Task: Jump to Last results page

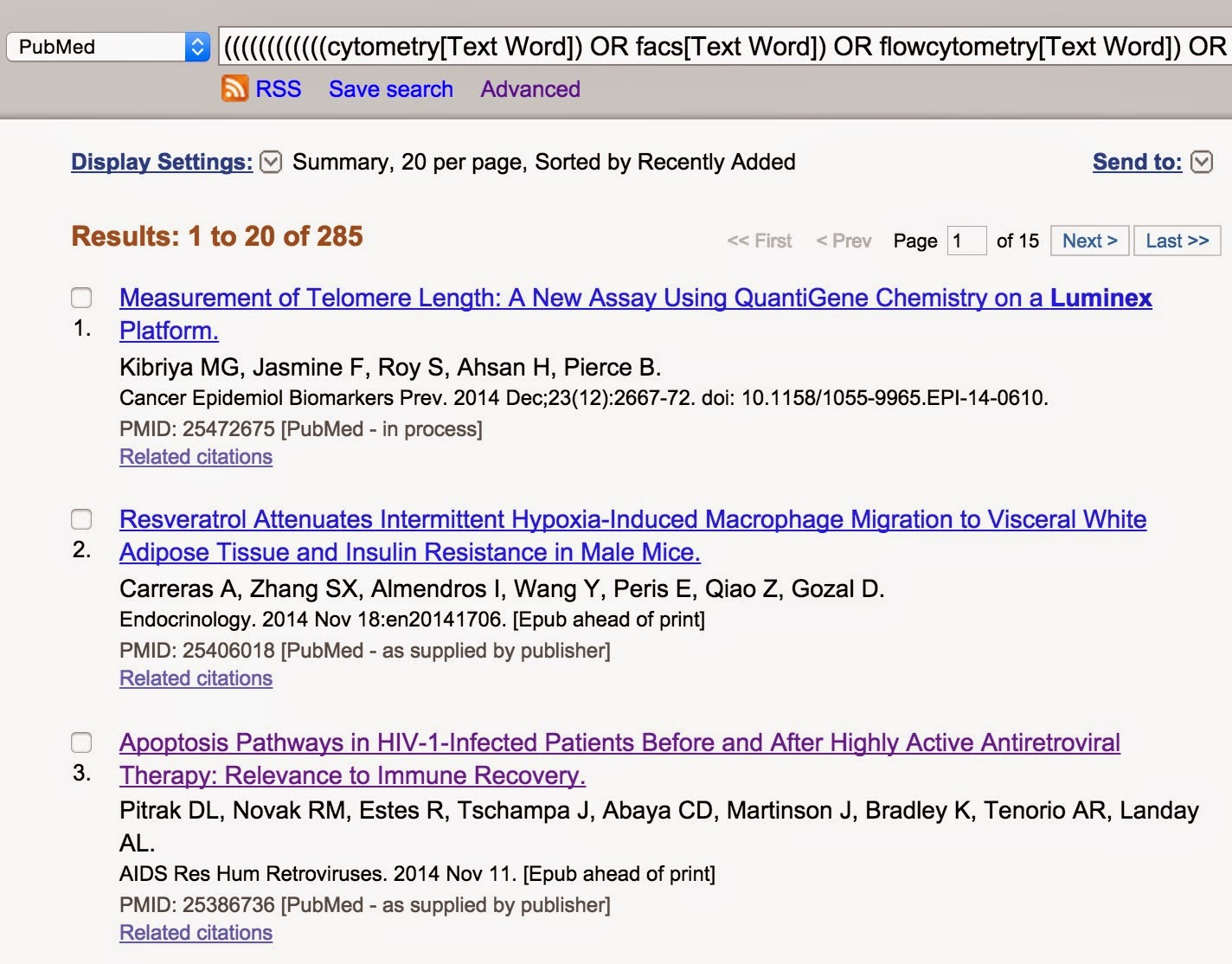Action: pos(1177,241)
